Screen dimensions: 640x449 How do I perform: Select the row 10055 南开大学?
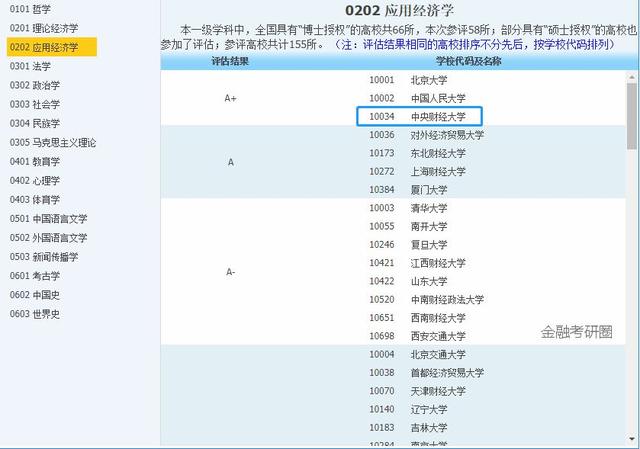(x=408, y=226)
